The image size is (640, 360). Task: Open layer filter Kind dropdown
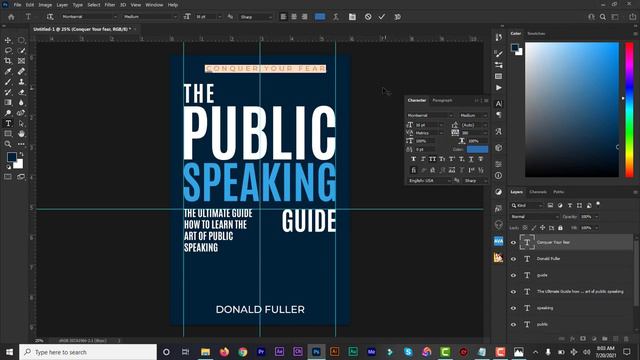(x=527, y=205)
